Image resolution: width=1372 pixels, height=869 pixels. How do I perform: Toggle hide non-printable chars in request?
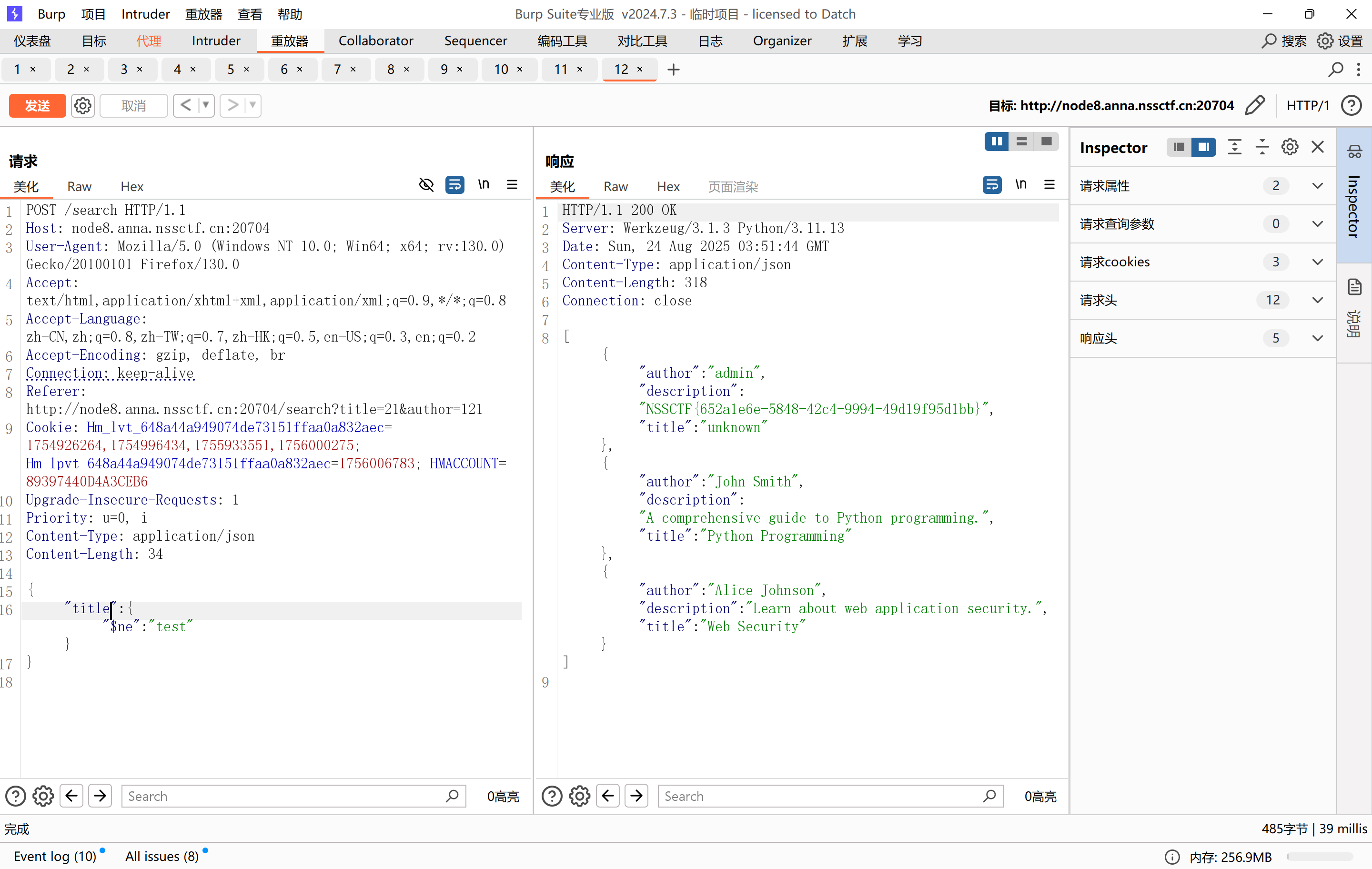coord(426,185)
